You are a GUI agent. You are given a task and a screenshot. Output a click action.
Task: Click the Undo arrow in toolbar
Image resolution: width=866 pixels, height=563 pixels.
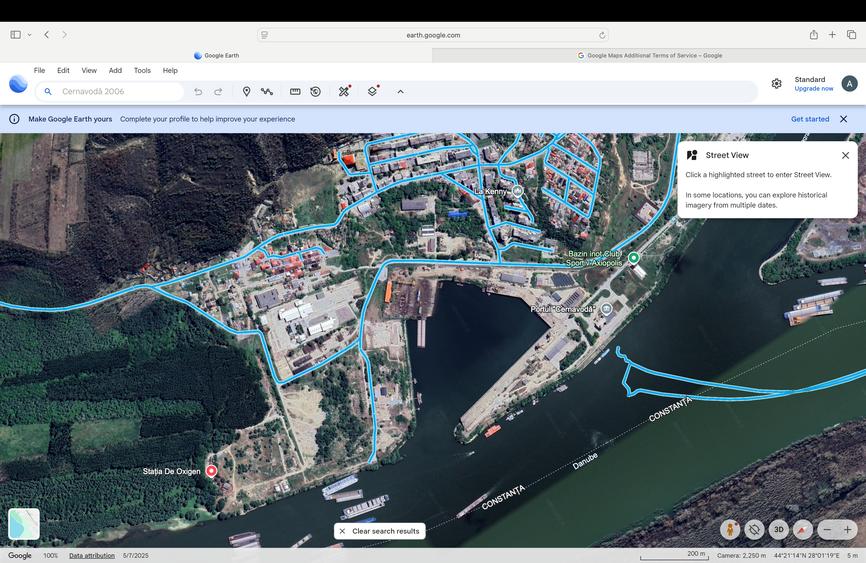tap(198, 91)
